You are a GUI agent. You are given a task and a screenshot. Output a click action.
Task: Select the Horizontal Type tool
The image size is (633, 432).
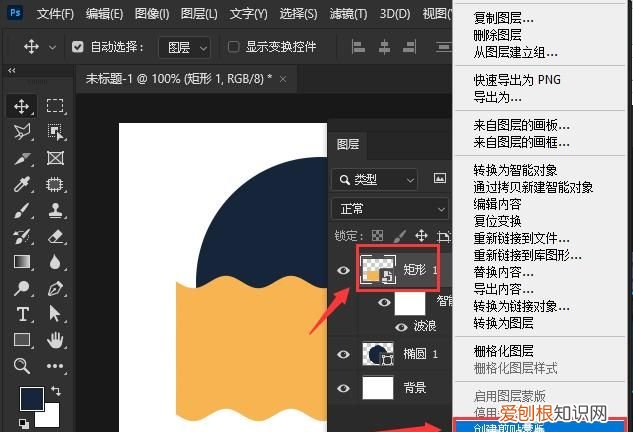[22, 314]
